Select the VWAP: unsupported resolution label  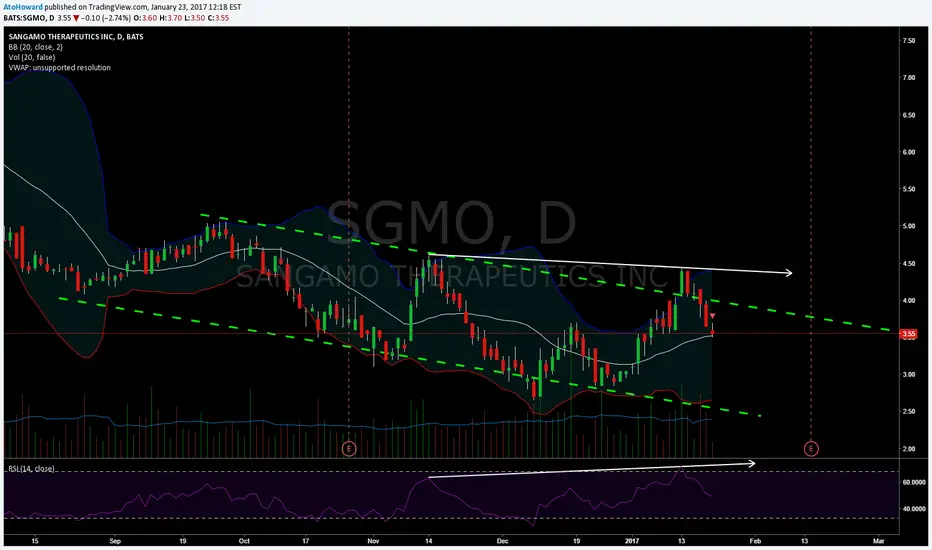(x=59, y=68)
